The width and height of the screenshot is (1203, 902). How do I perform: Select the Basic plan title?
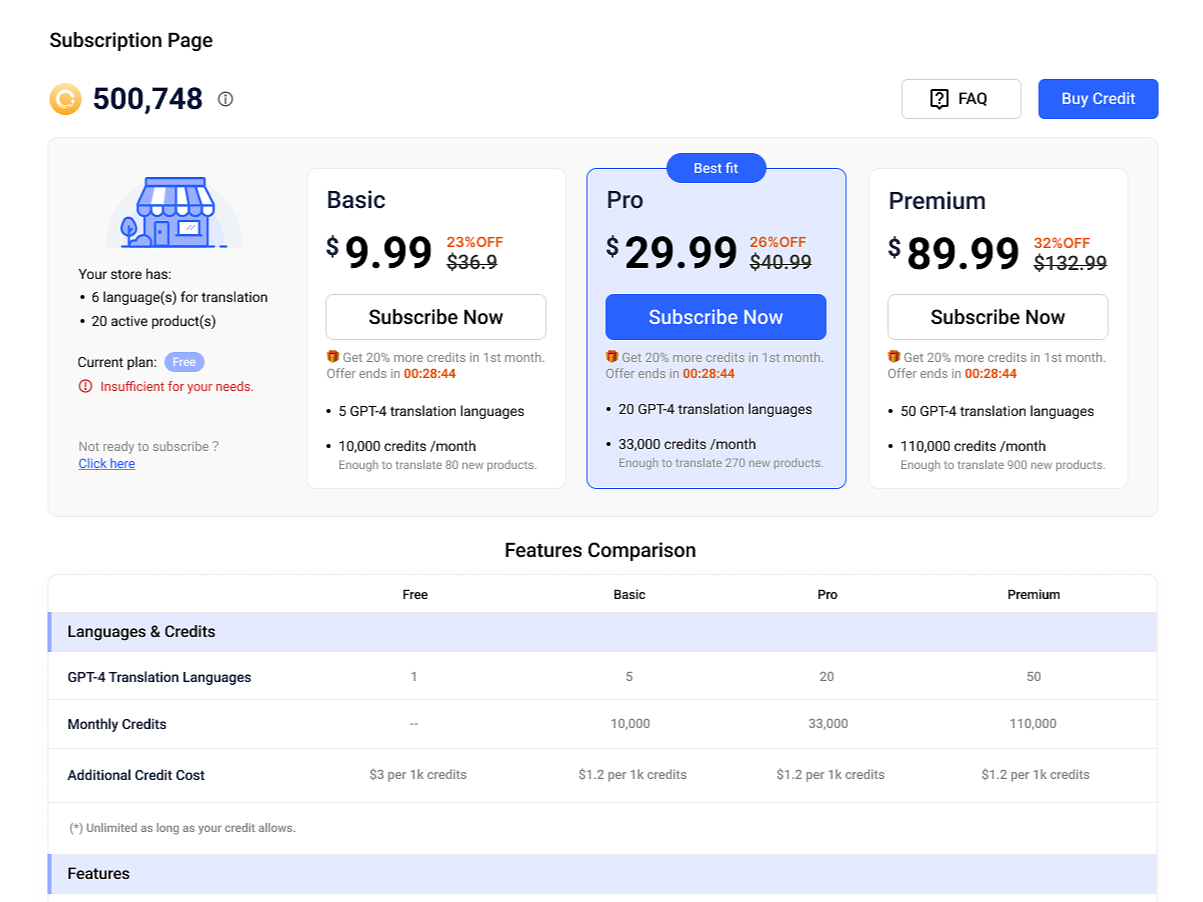pyautogui.click(x=356, y=200)
